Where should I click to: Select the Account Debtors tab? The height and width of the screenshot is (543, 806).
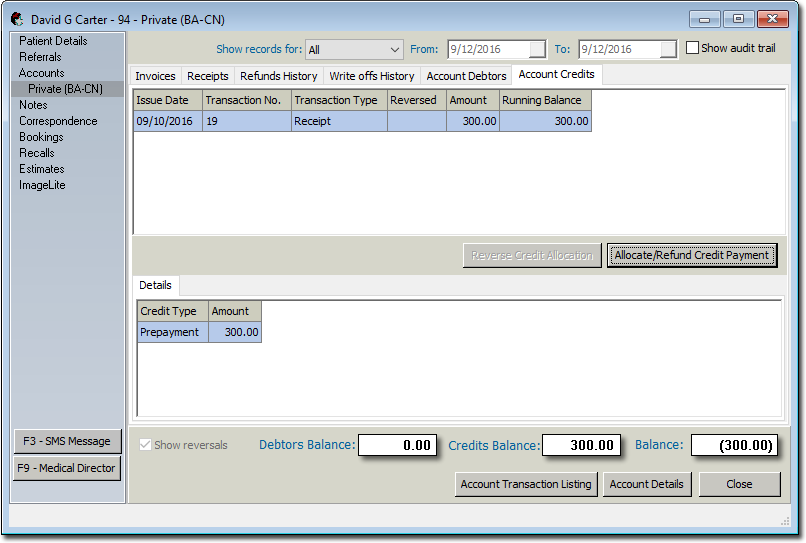point(466,76)
